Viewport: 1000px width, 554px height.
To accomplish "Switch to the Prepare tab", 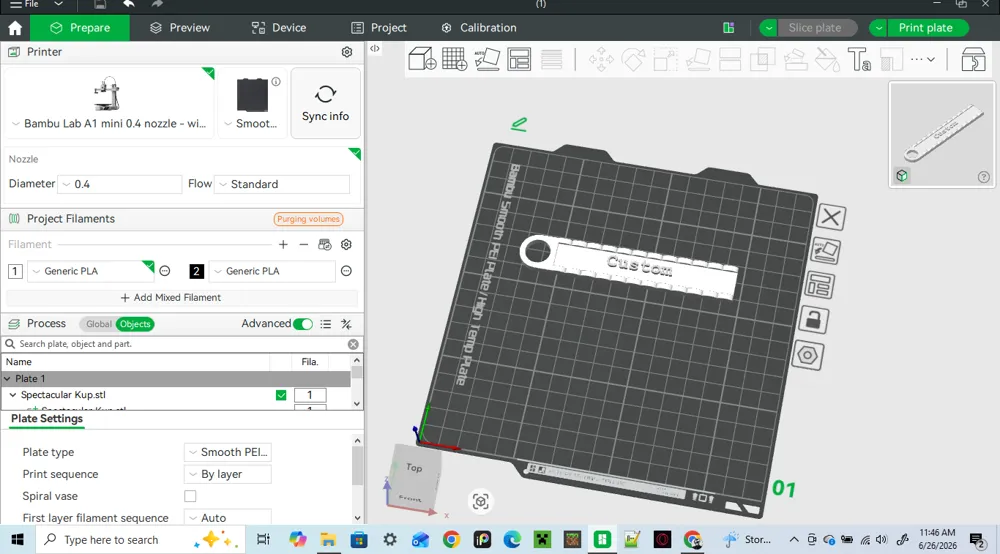I will point(80,28).
